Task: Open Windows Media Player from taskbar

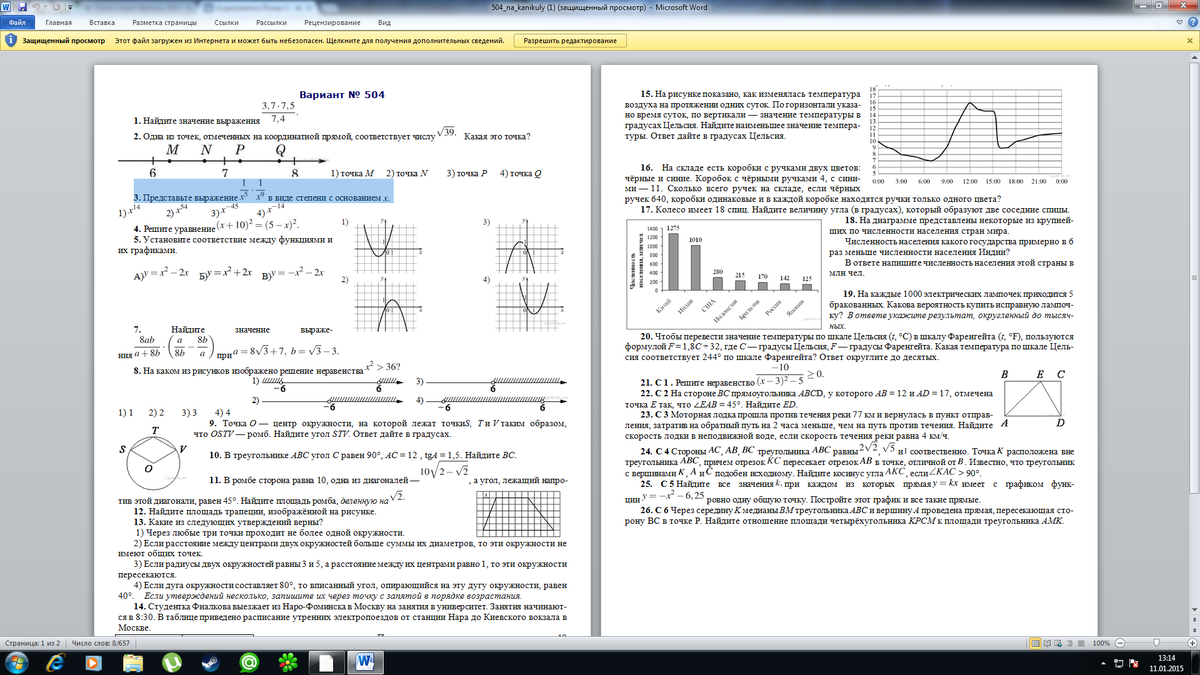Action: [96, 662]
